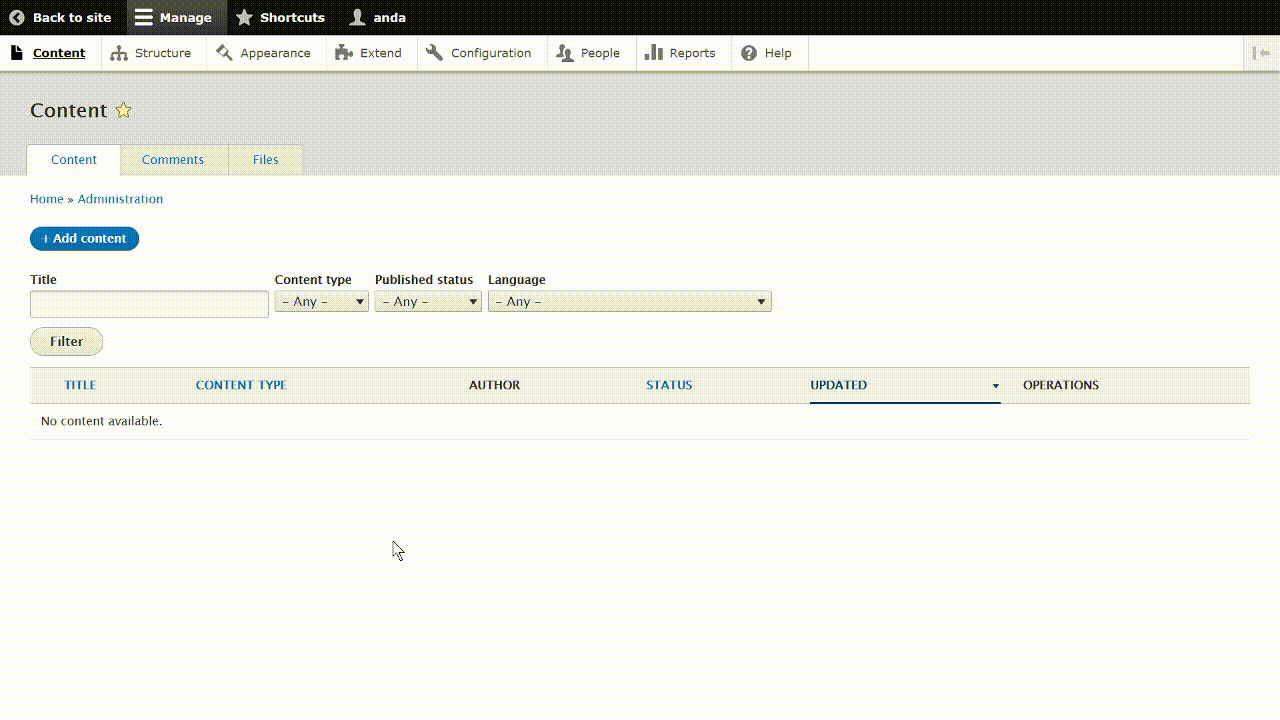
Task: Follow the Administration breadcrumb link
Action: [x=120, y=199]
